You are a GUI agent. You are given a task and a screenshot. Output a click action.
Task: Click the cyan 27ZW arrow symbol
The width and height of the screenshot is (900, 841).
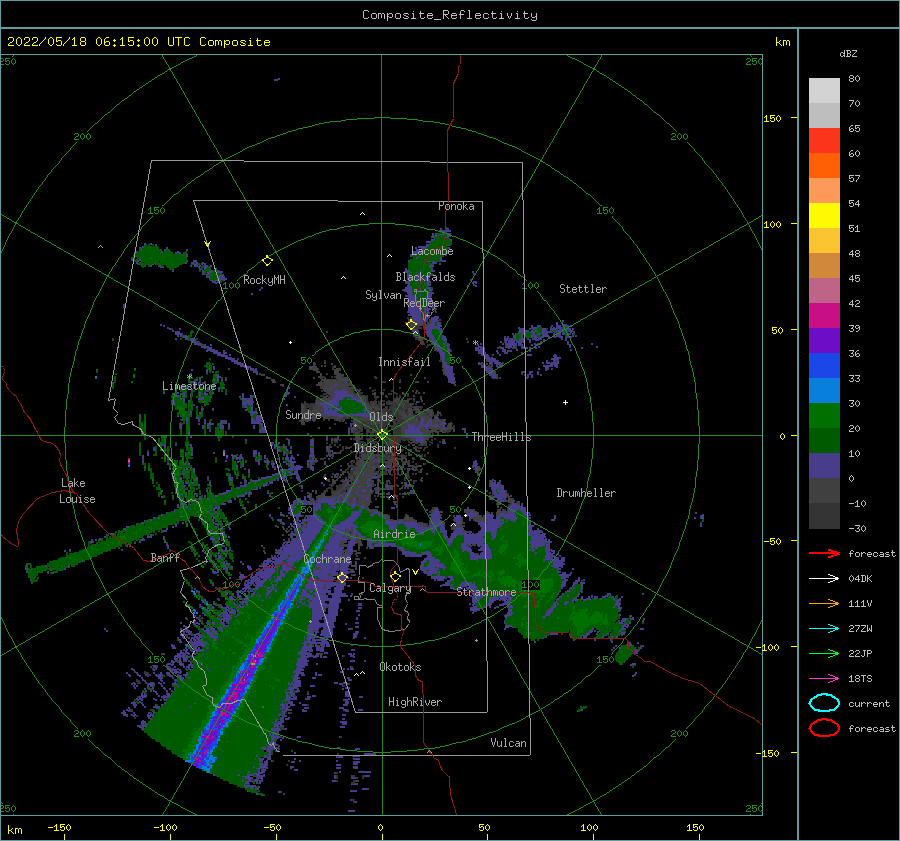click(x=824, y=629)
